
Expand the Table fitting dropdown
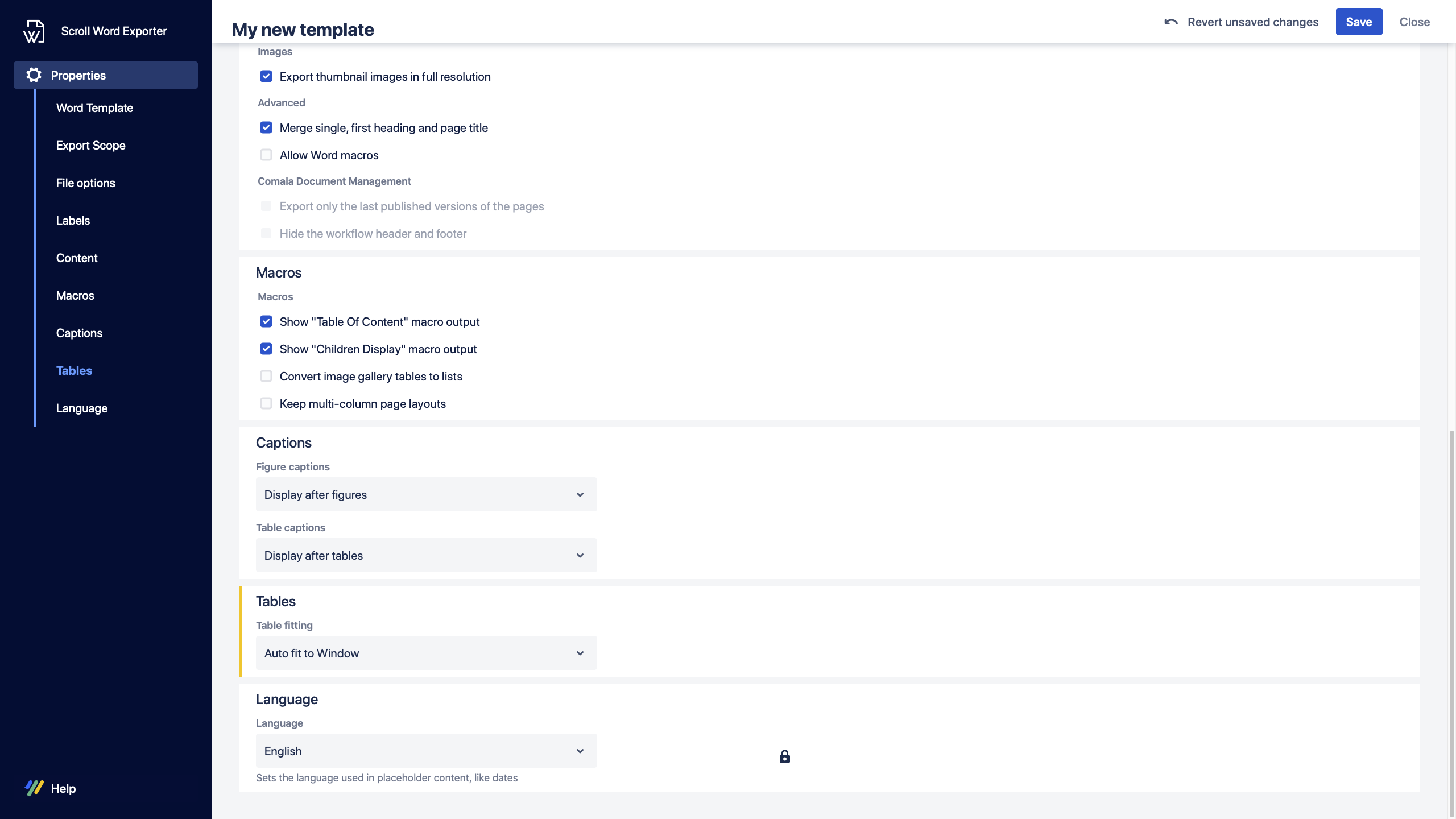point(426,653)
